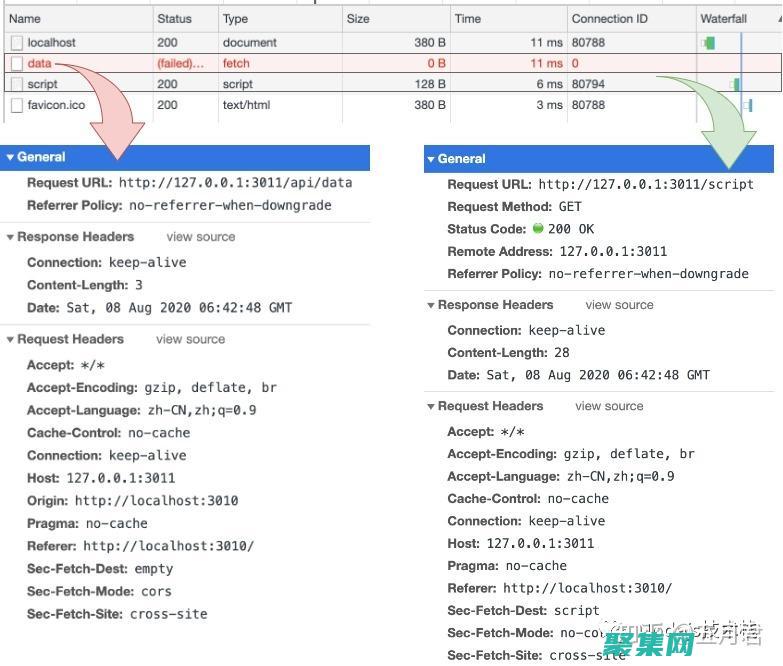Click the file icon beside failed data request
Viewport: 783px width, 666px height.
click(x=17, y=64)
